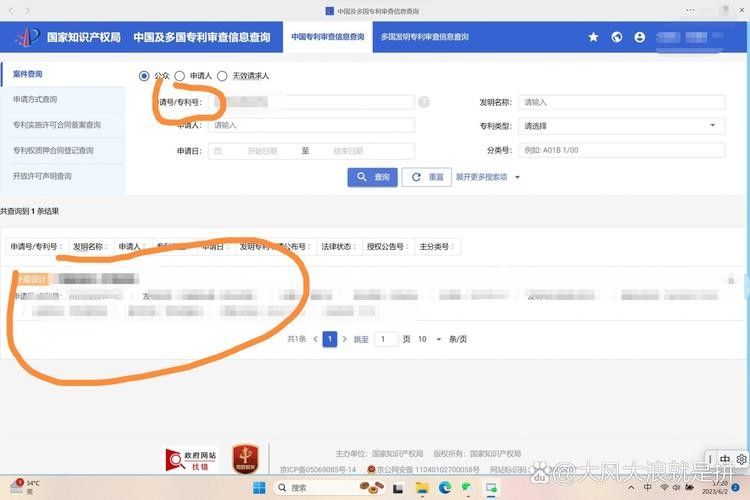This screenshot has width=750, height=500.
Task: Click the taskbar clock showing 2023/6/2
Action: tap(716, 488)
